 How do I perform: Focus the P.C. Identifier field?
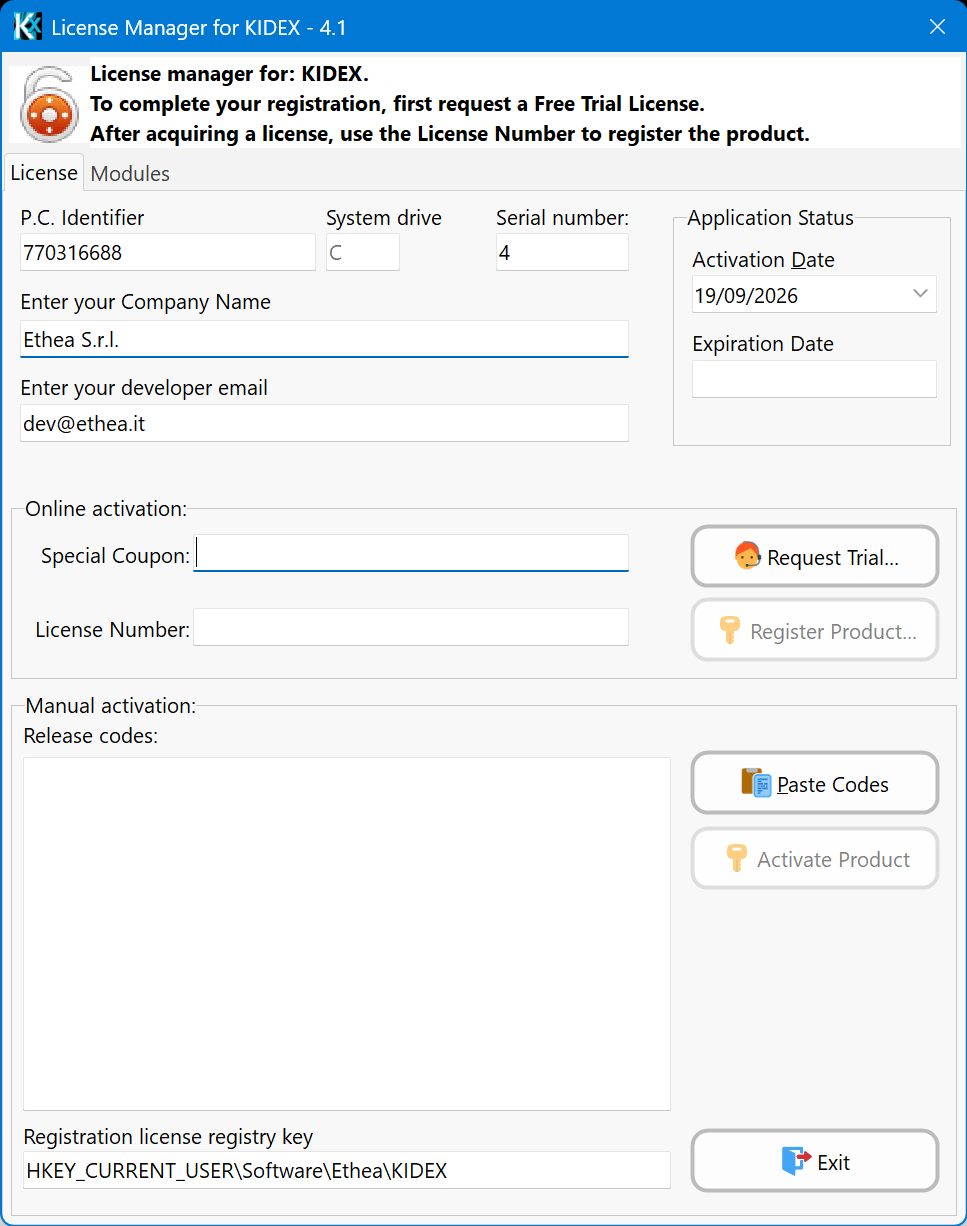(x=168, y=253)
